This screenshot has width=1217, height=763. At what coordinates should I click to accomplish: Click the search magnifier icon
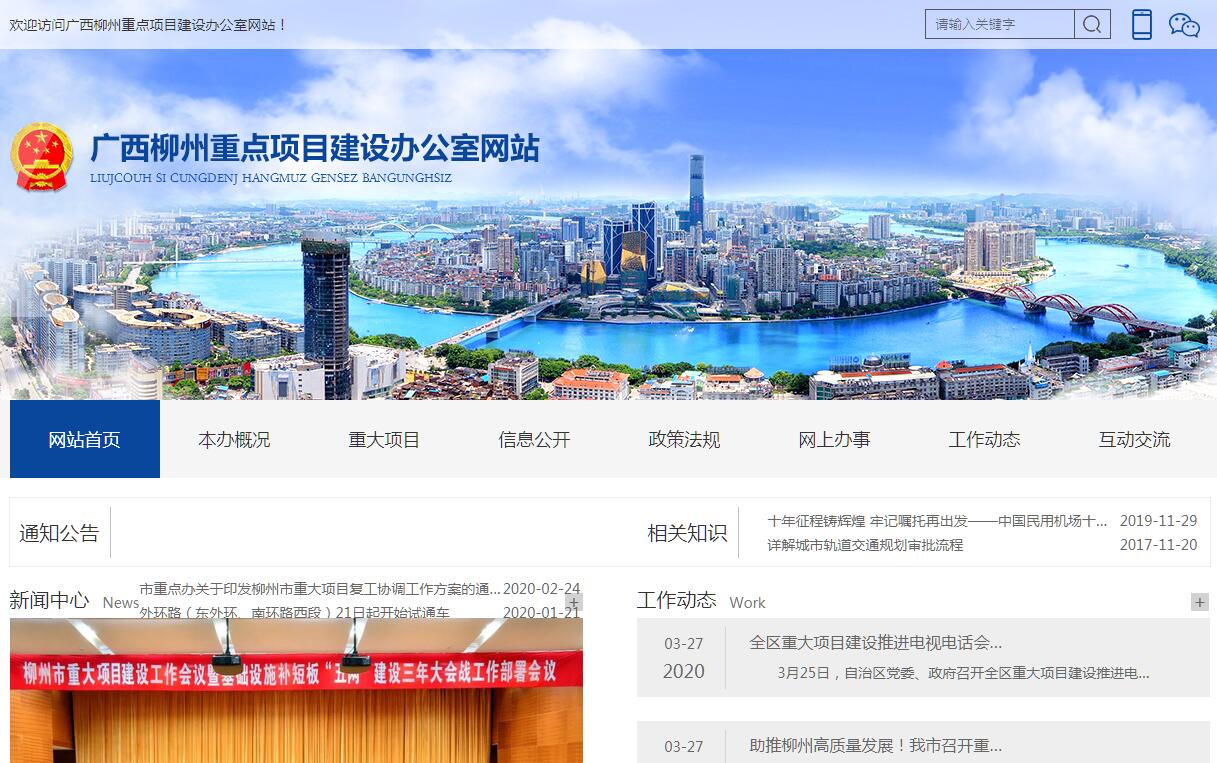click(x=1092, y=24)
